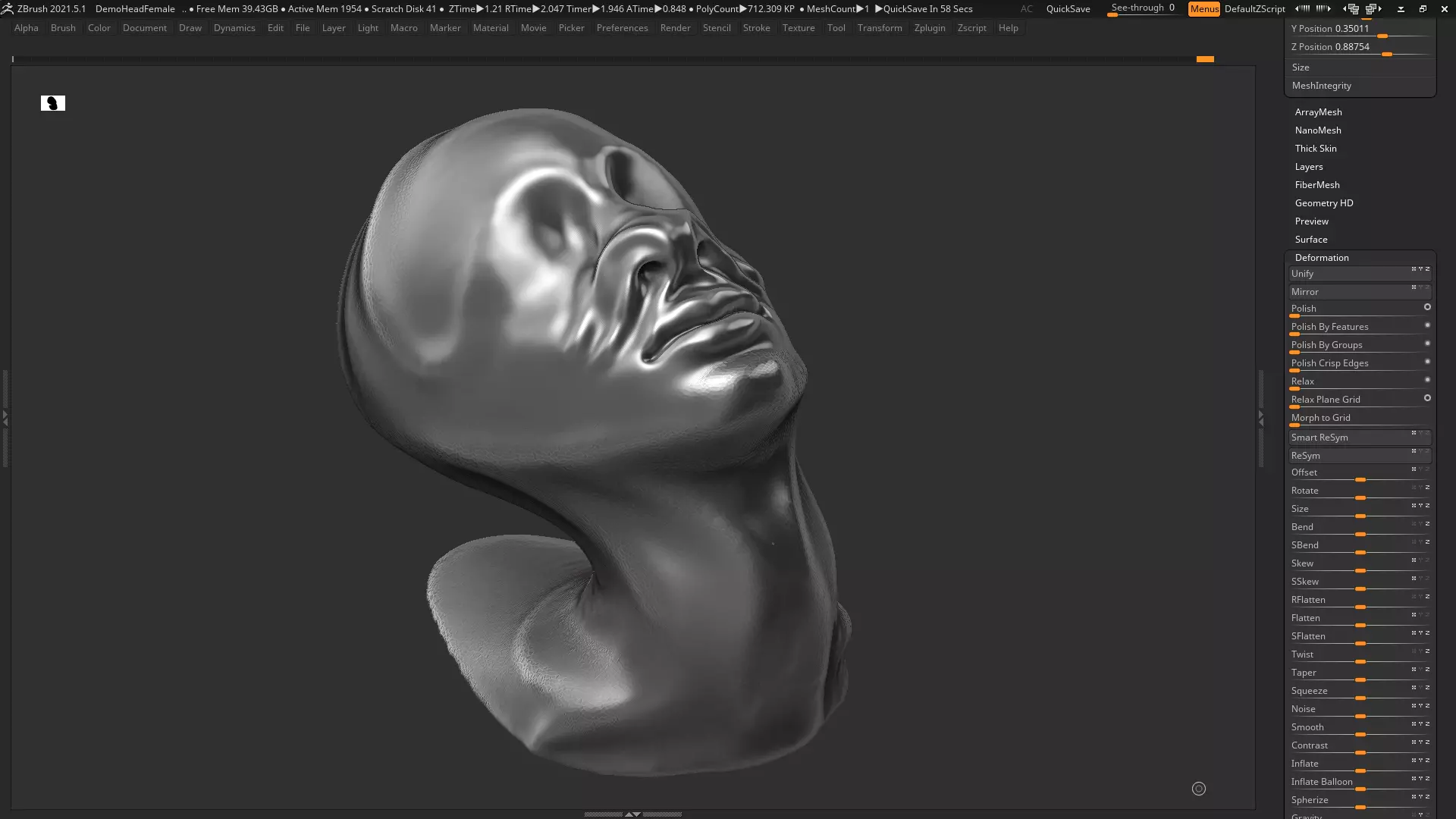Click the Mirror deformation button

pyautogui.click(x=1359, y=292)
